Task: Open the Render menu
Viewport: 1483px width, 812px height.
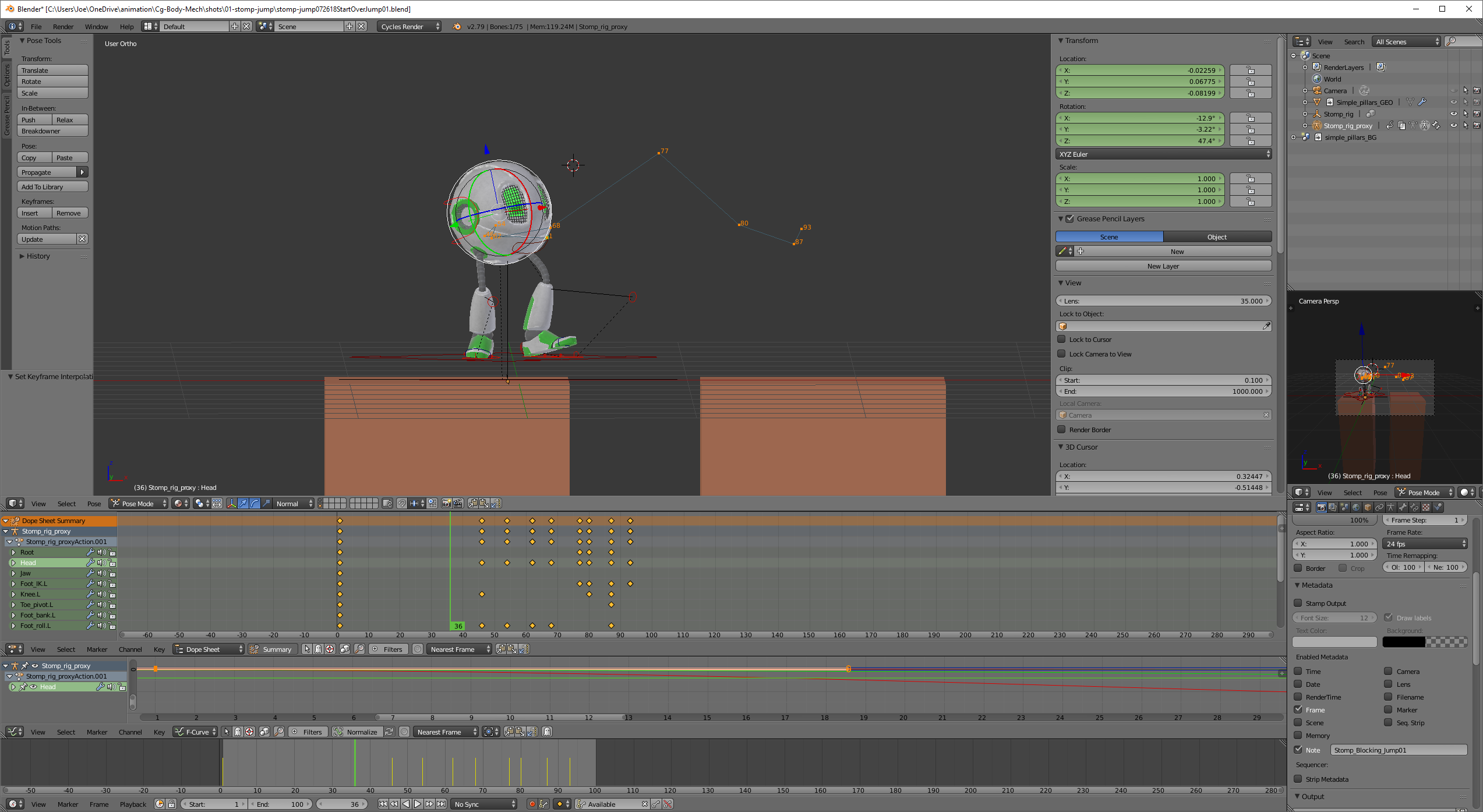Action: 63,27
